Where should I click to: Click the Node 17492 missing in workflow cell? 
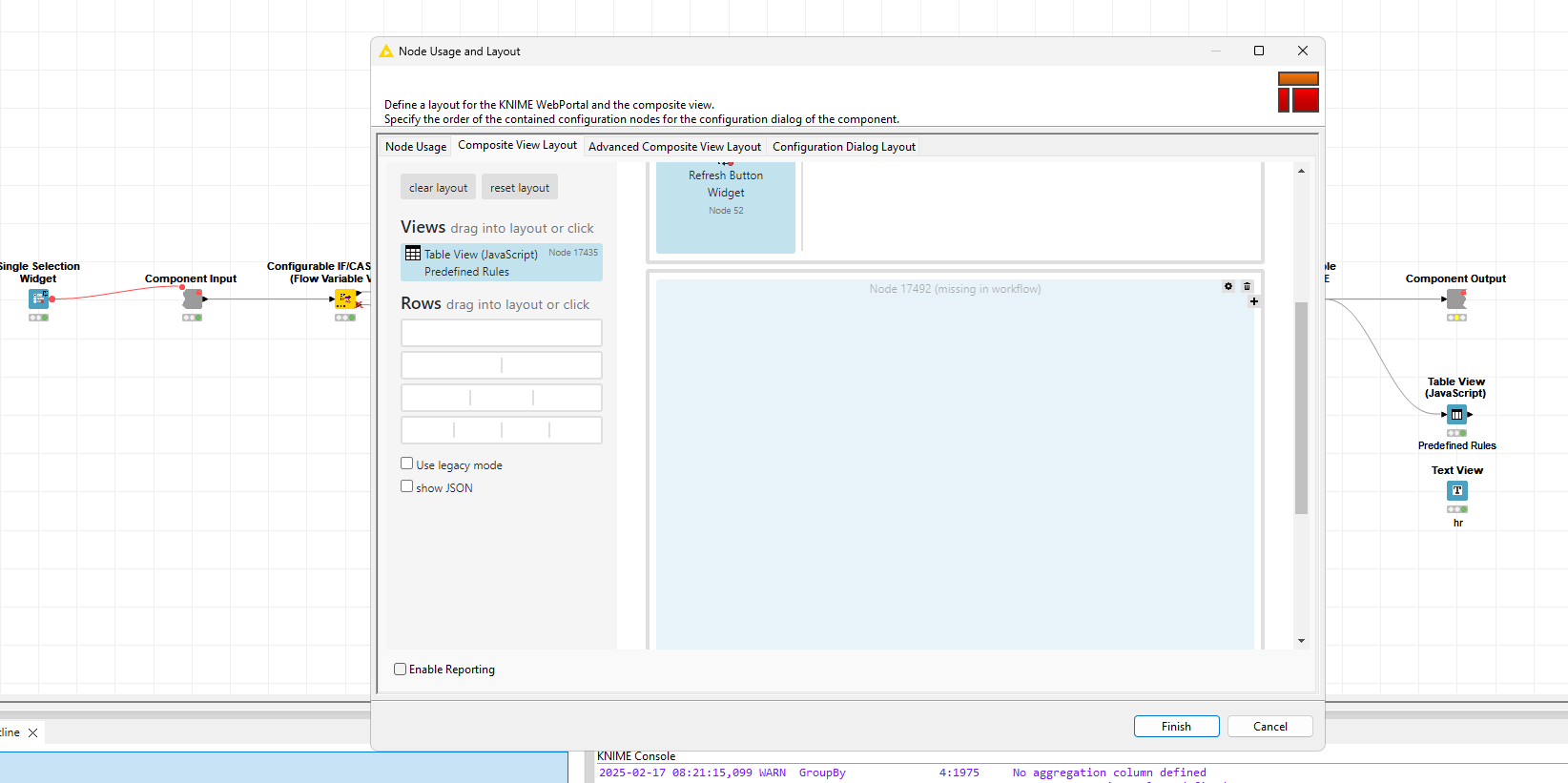[955, 464]
